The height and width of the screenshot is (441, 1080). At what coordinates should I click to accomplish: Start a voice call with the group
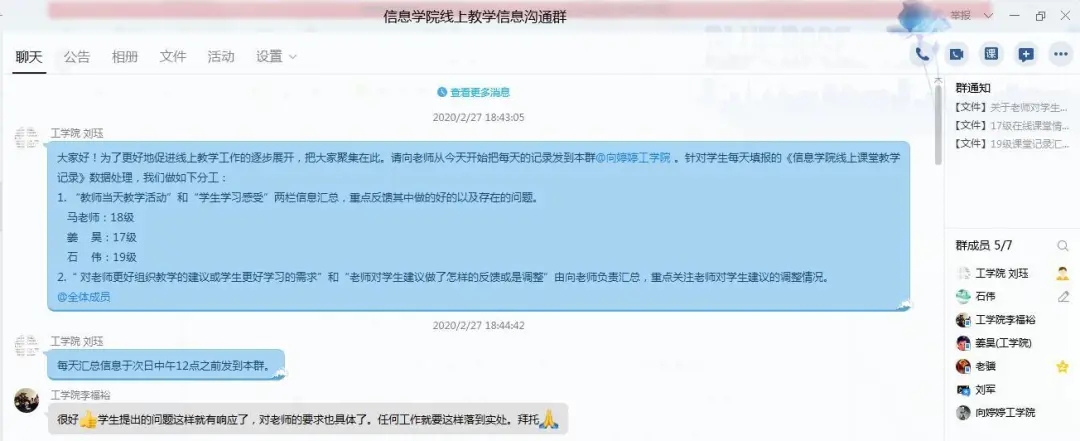(922, 54)
